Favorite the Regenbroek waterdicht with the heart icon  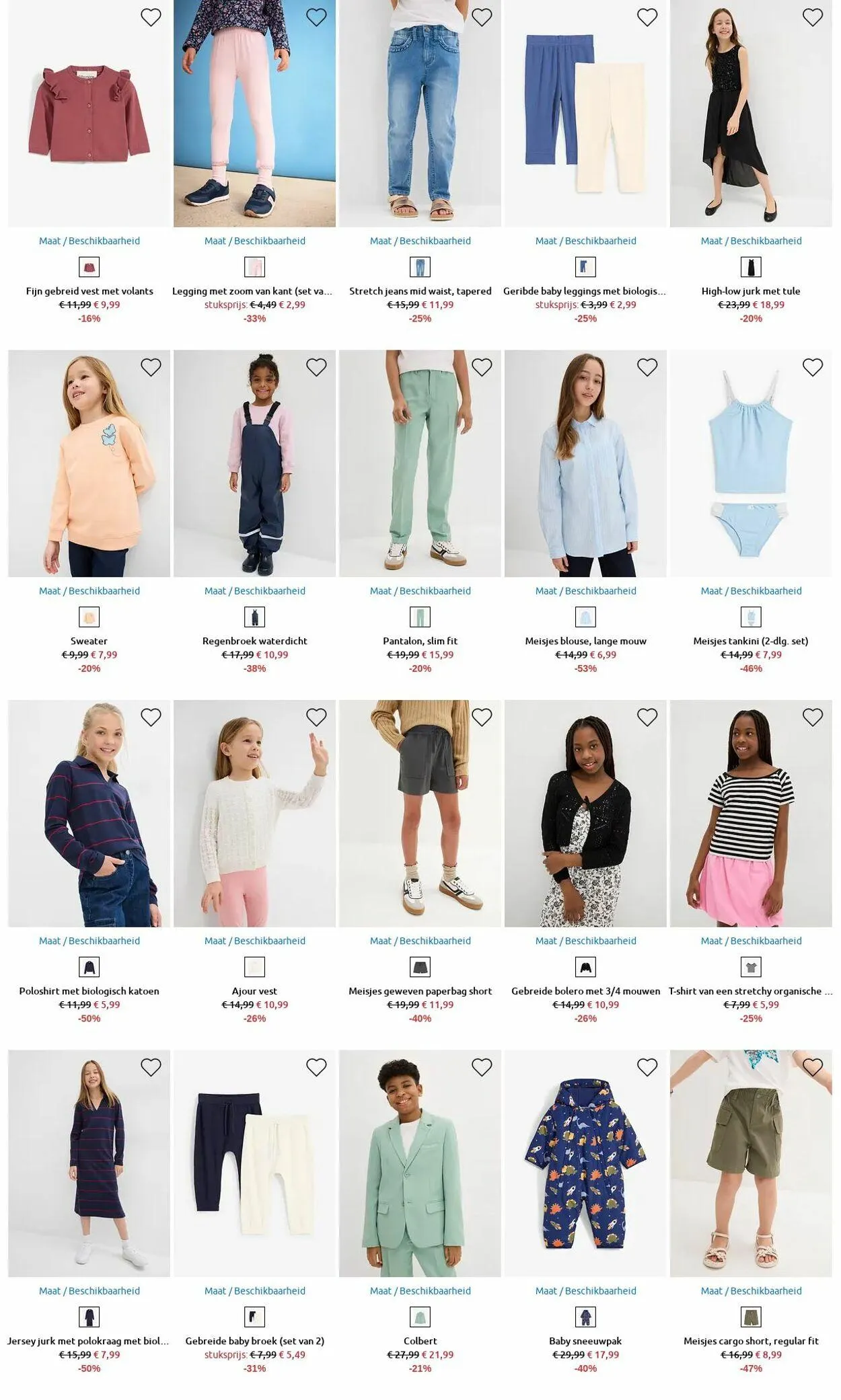[x=316, y=367]
